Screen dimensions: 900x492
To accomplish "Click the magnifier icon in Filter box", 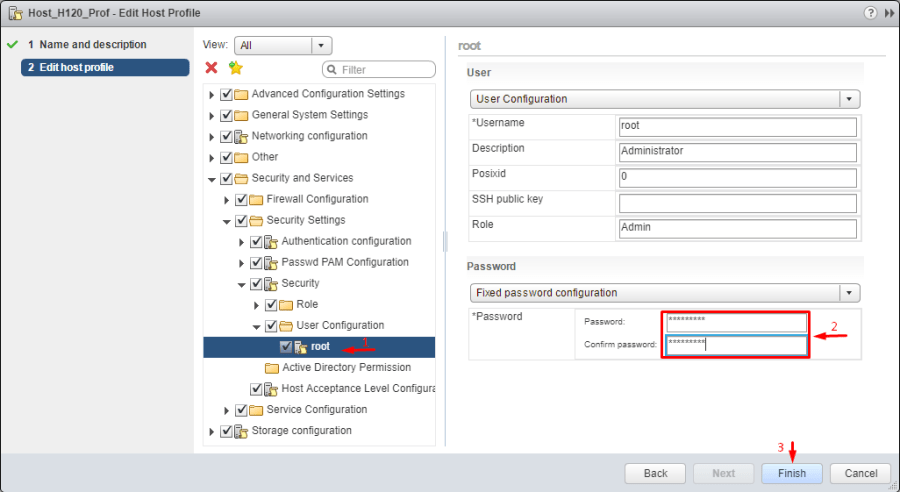I will [x=332, y=70].
